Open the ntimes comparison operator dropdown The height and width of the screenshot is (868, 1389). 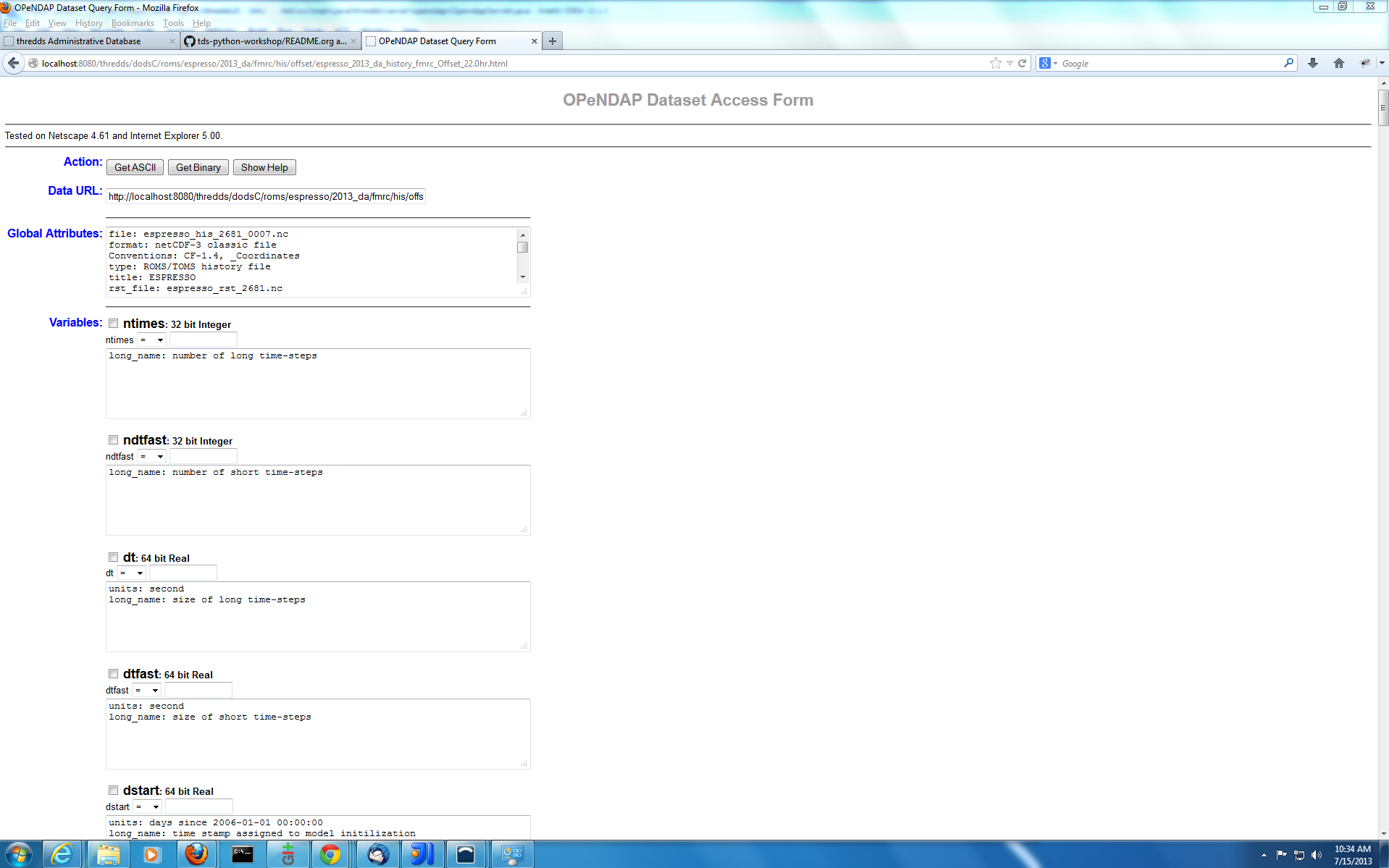152,340
